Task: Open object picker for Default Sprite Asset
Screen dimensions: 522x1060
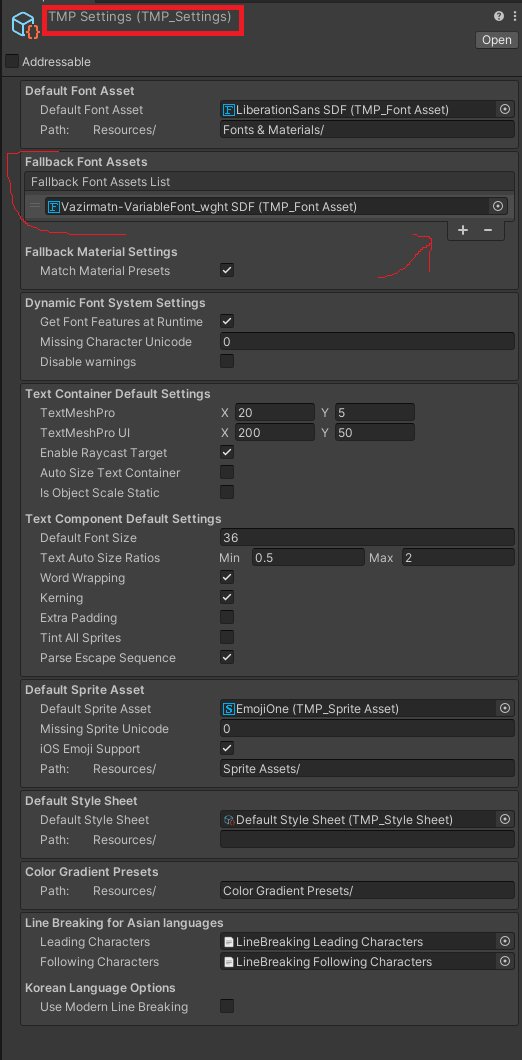Action: tap(504, 708)
